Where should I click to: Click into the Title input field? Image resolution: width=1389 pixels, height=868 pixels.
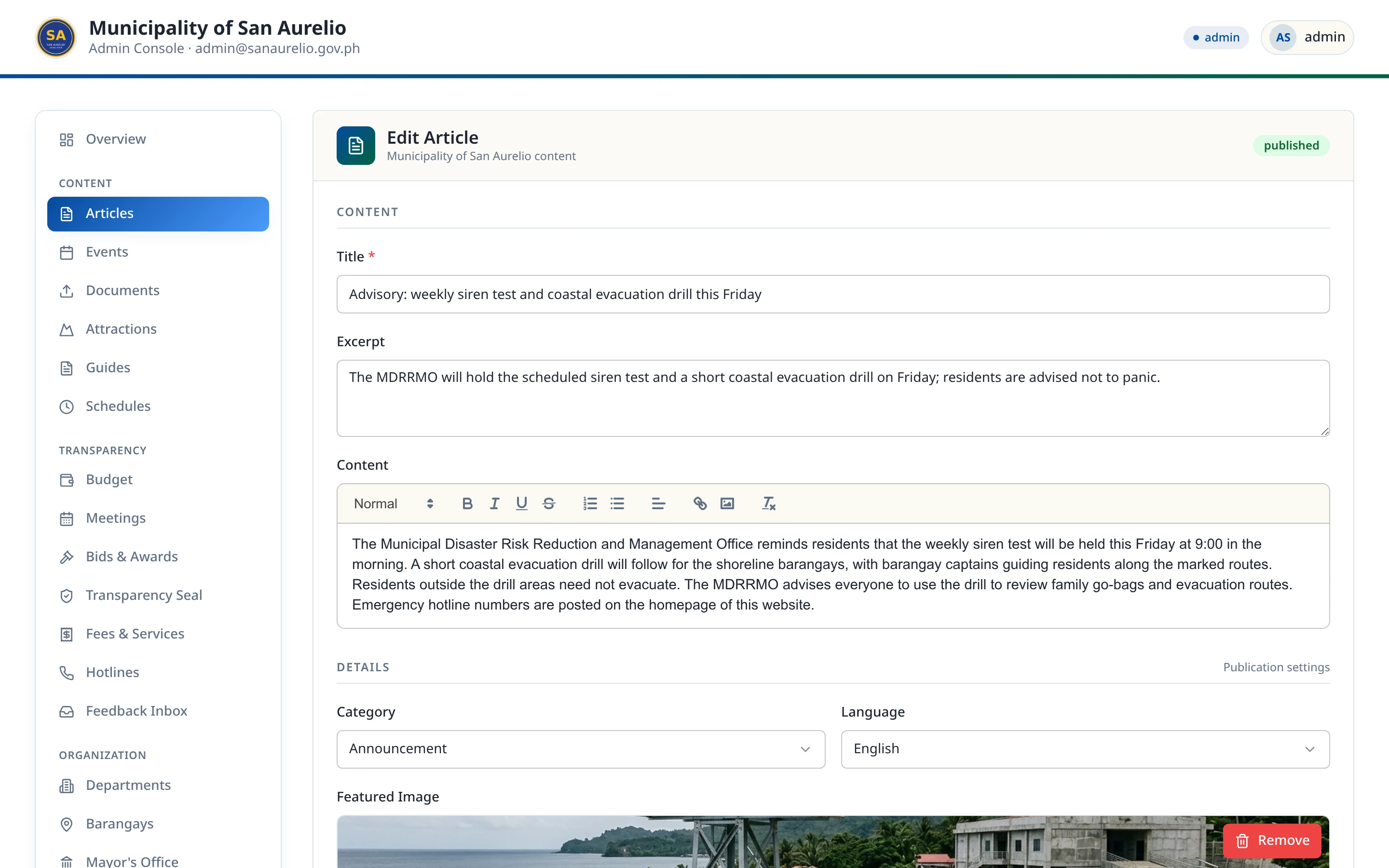tap(833, 294)
